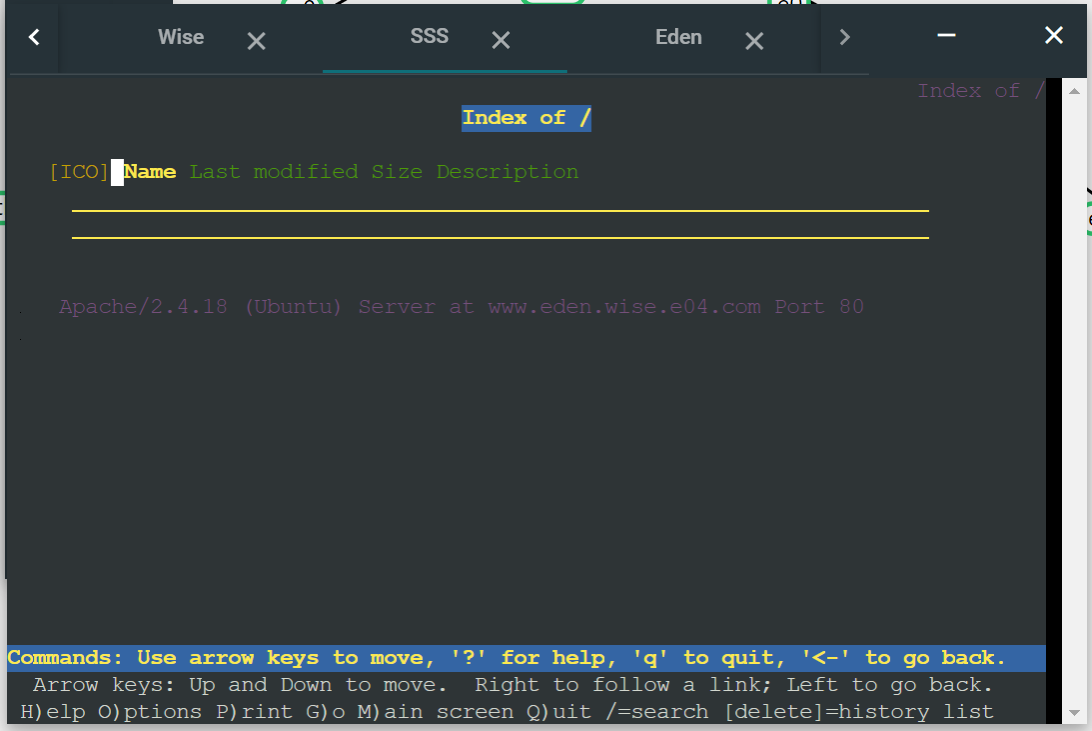This screenshot has width=1092, height=731.
Task: Switch to the Wise tab
Action: pyautogui.click(x=180, y=37)
